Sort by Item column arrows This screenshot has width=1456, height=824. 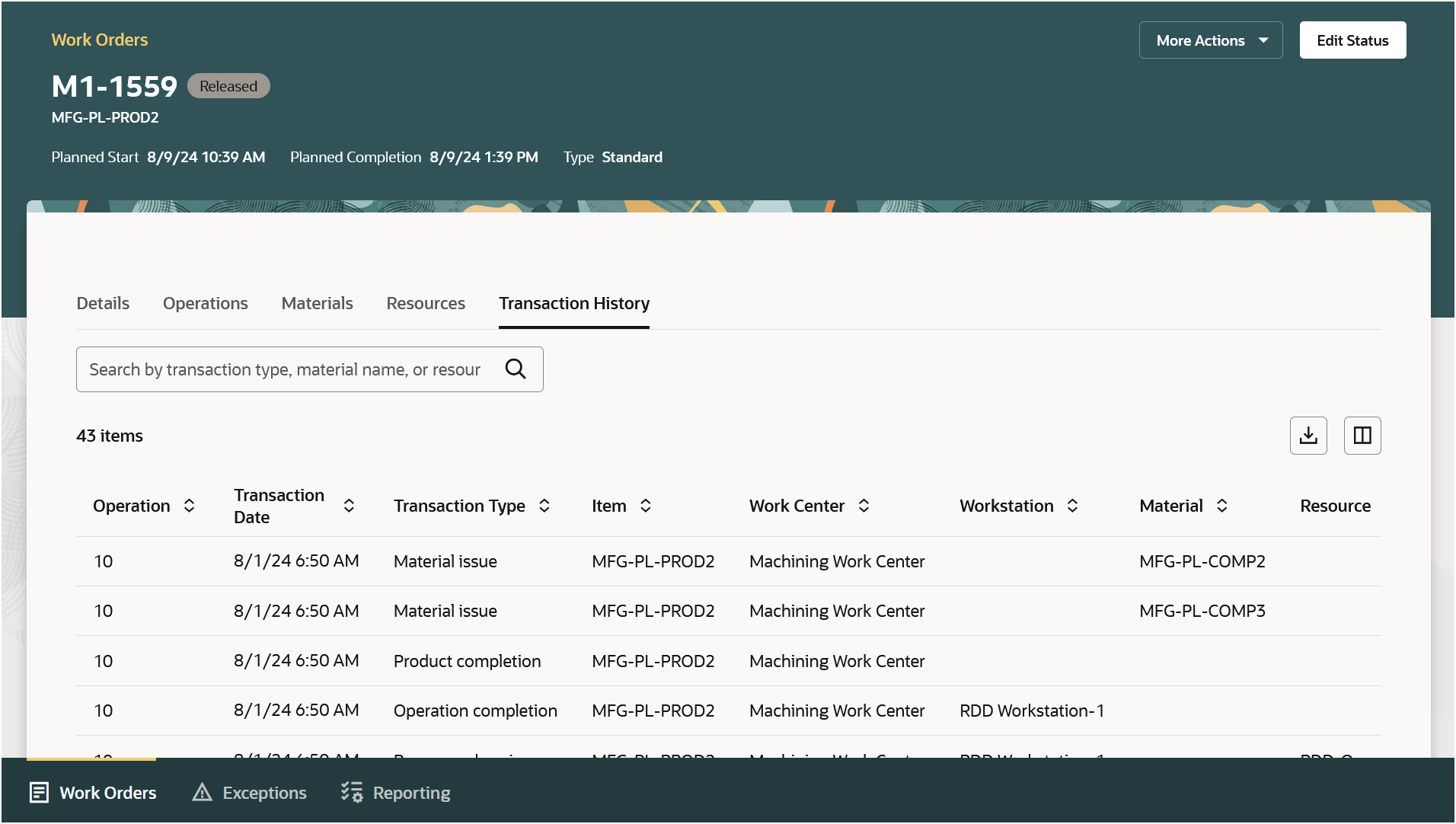[646, 506]
